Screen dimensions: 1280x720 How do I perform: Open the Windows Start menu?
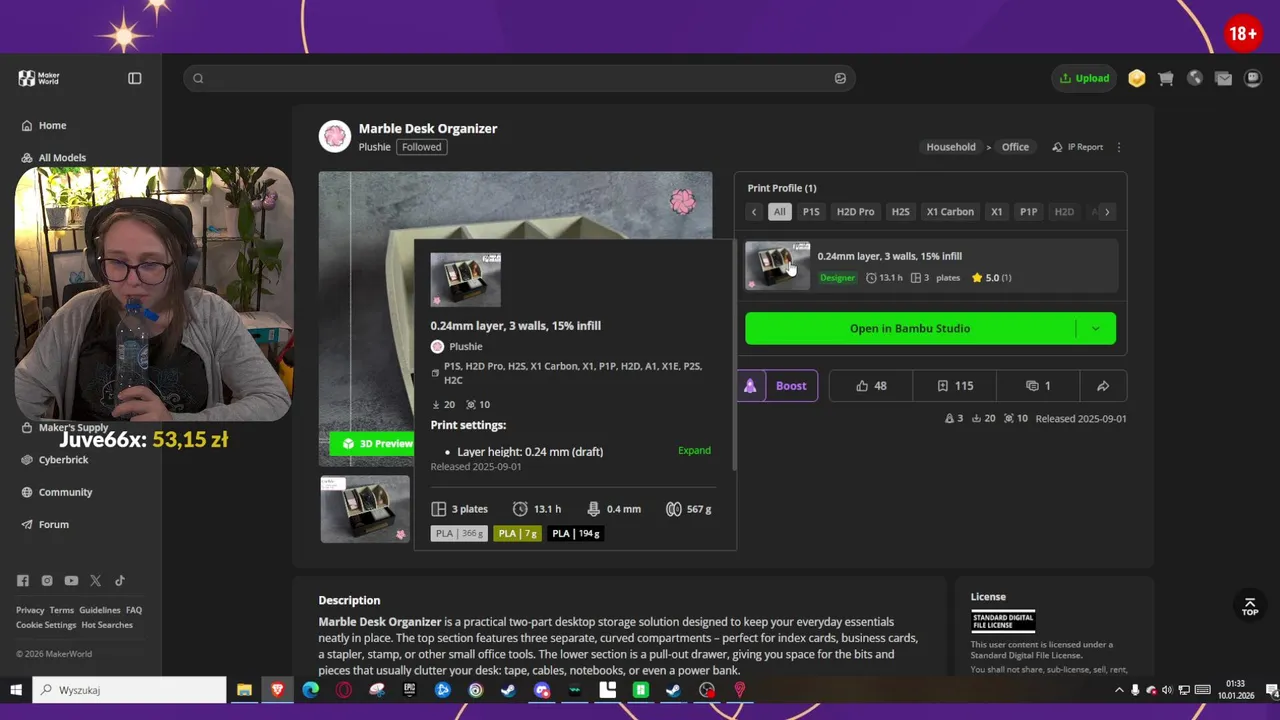16,690
